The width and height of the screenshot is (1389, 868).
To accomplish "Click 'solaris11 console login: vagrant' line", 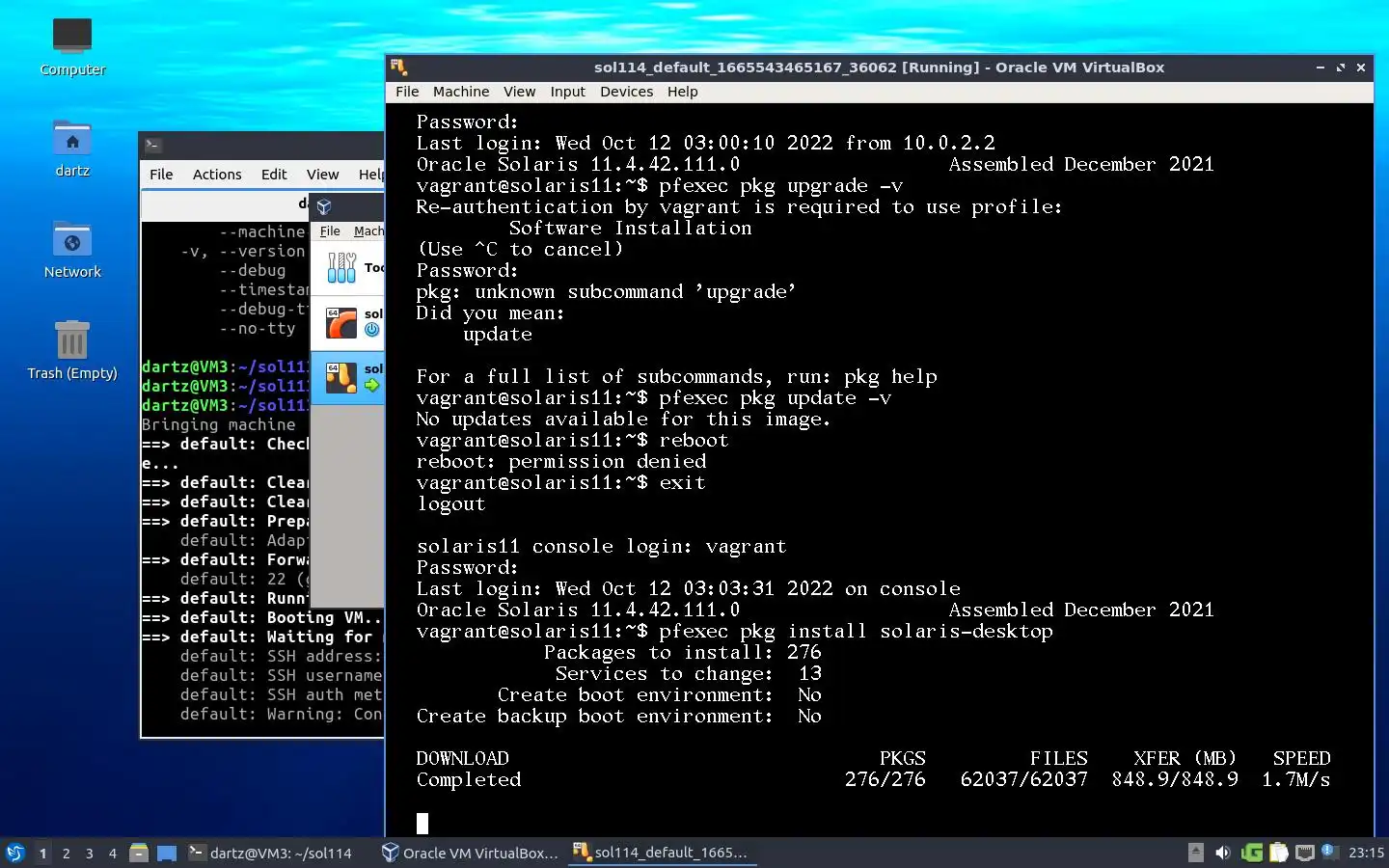I will coord(602,547).
